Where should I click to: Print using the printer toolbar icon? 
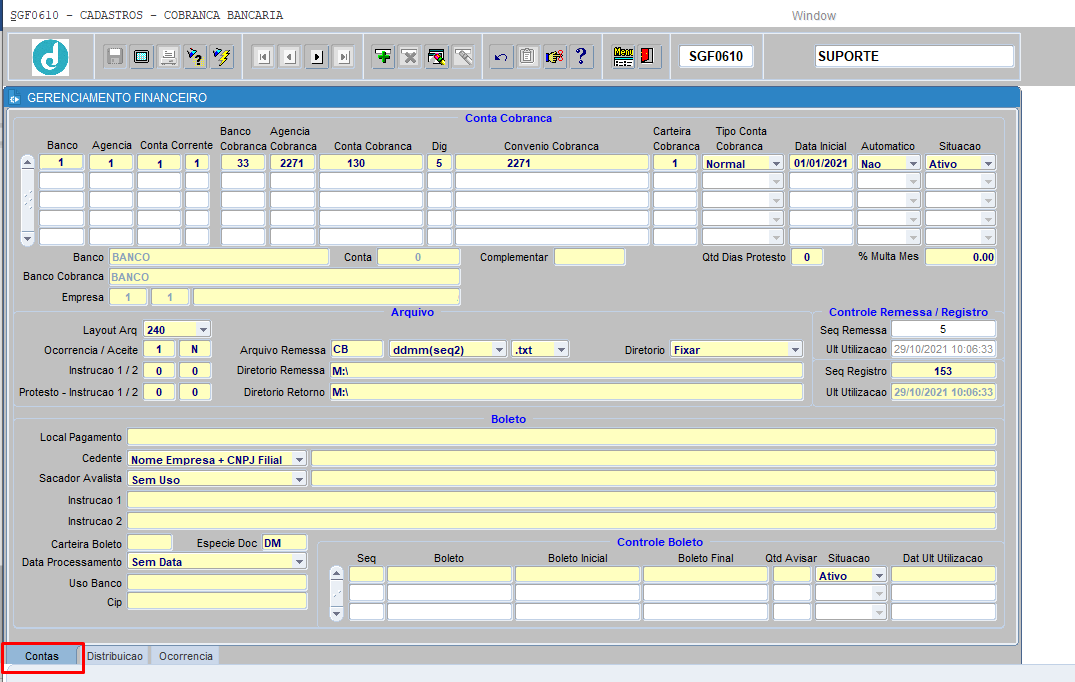tap(169, 57)
